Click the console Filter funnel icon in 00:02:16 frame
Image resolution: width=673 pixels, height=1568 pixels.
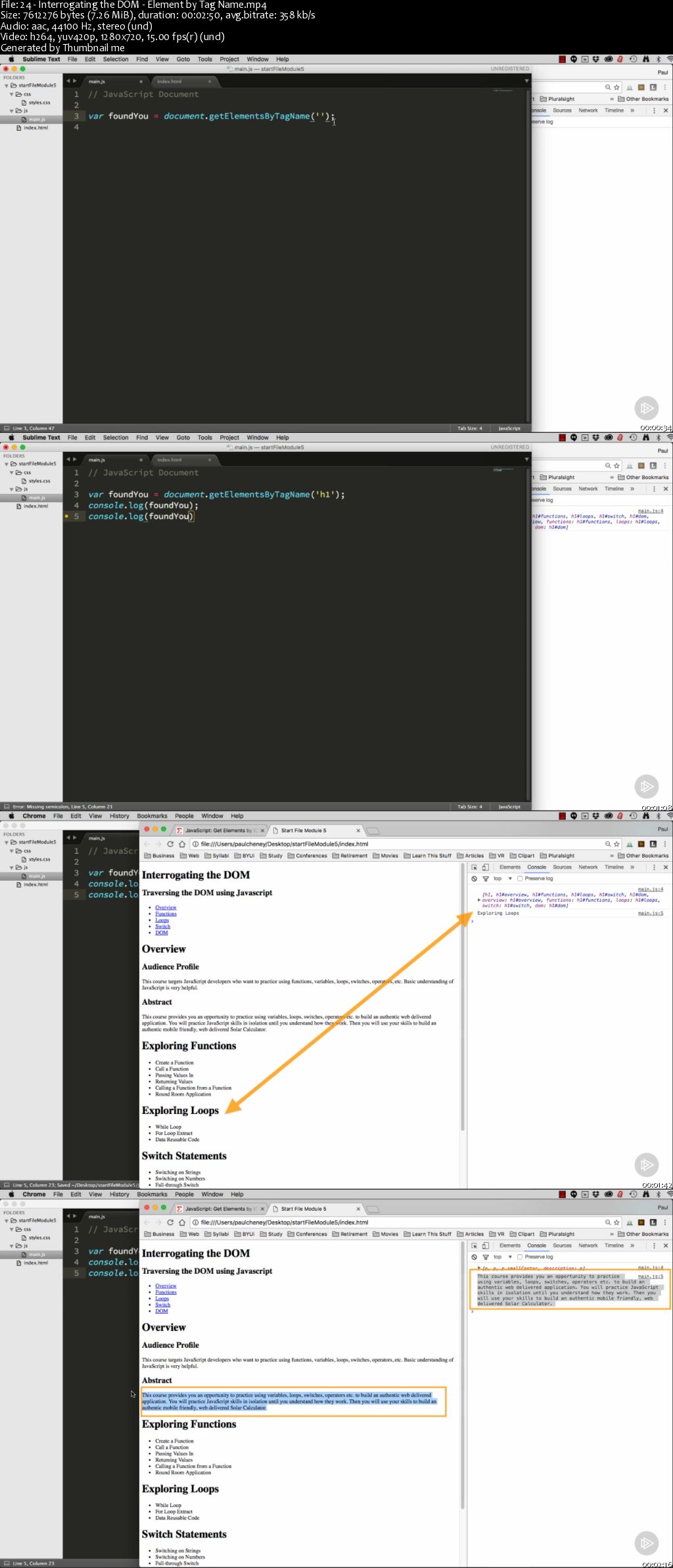tap(486, 1257)
